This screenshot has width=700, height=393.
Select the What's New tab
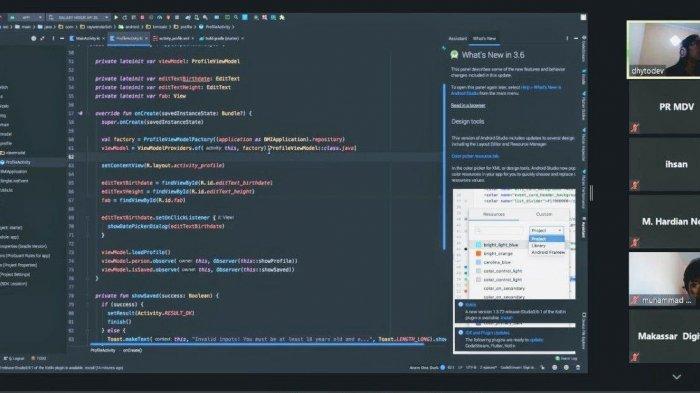click(484, 38)
